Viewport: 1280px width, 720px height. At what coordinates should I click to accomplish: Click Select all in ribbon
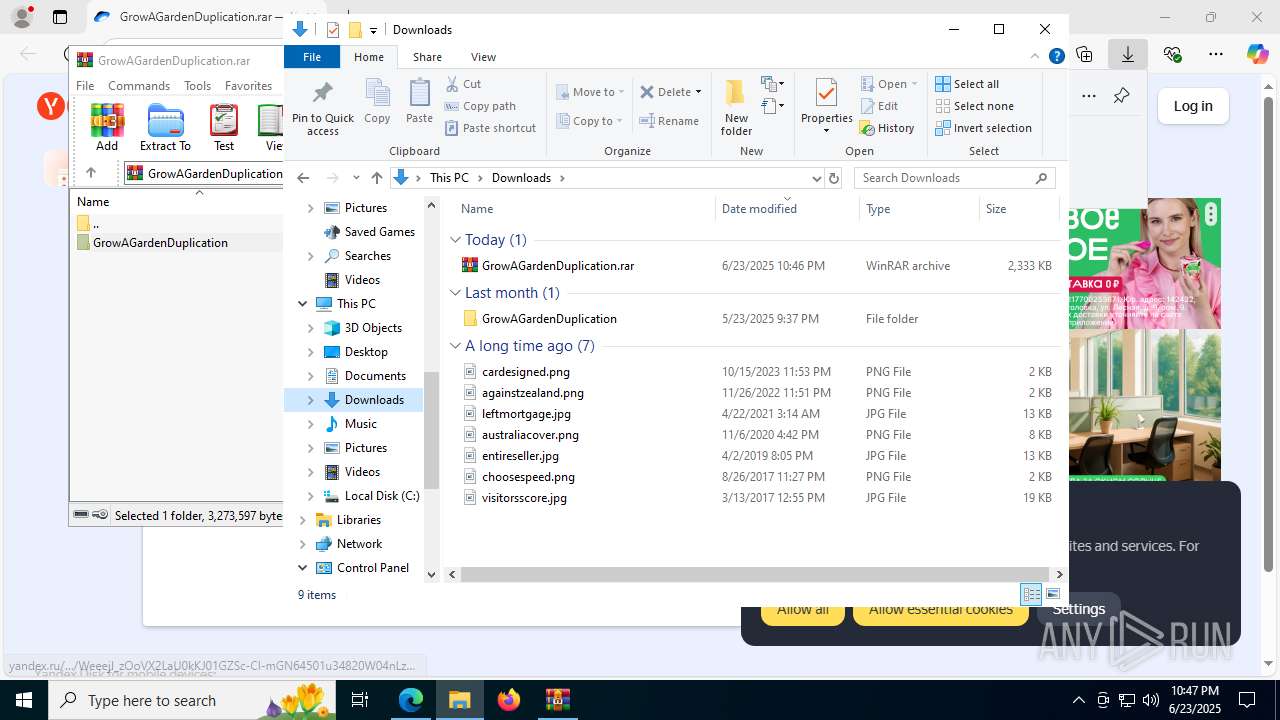pyautogui.click(x=967, y=84)
